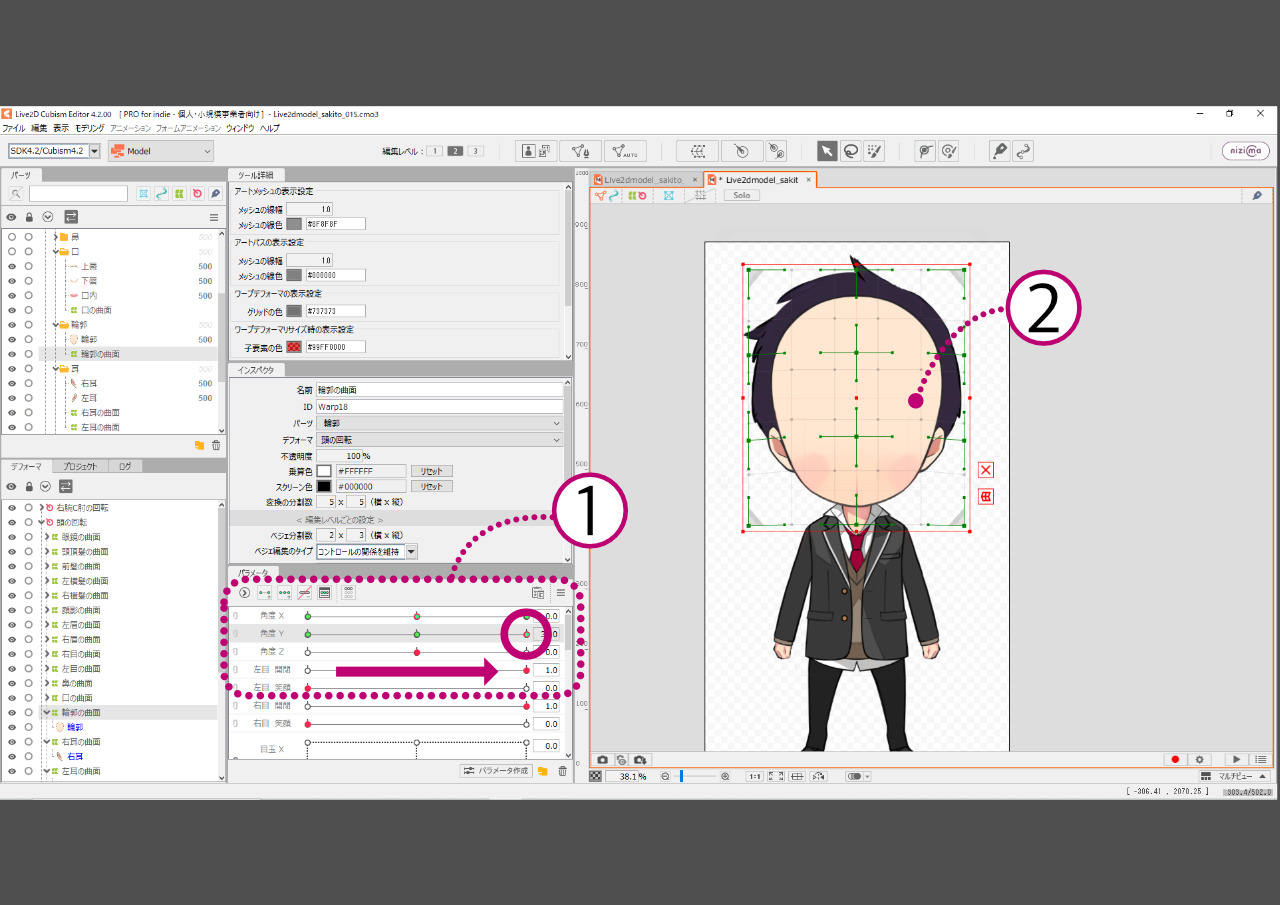Toggle visibility of 右耳 part

tap(12, 383)
